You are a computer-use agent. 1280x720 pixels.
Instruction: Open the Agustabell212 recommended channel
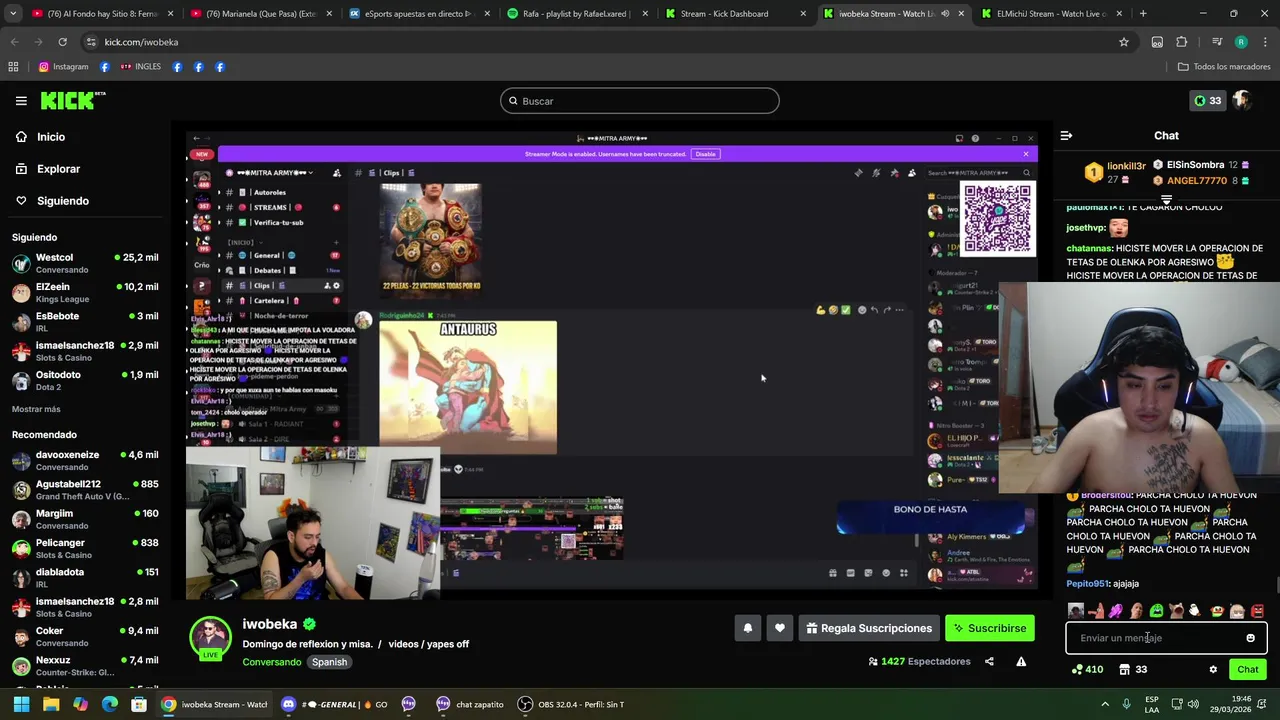(x=84, y=490)
